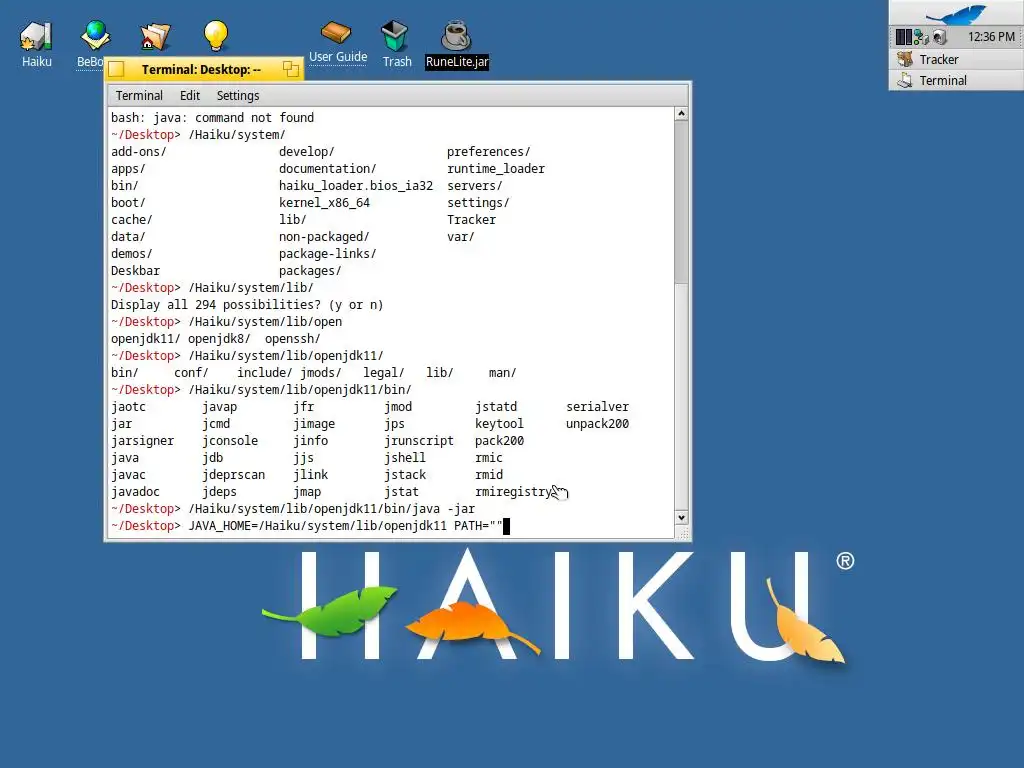Click the terminal vertical scrollbar thumb
This screenshot has height=768, width=1024.
[x=681, y=202]
